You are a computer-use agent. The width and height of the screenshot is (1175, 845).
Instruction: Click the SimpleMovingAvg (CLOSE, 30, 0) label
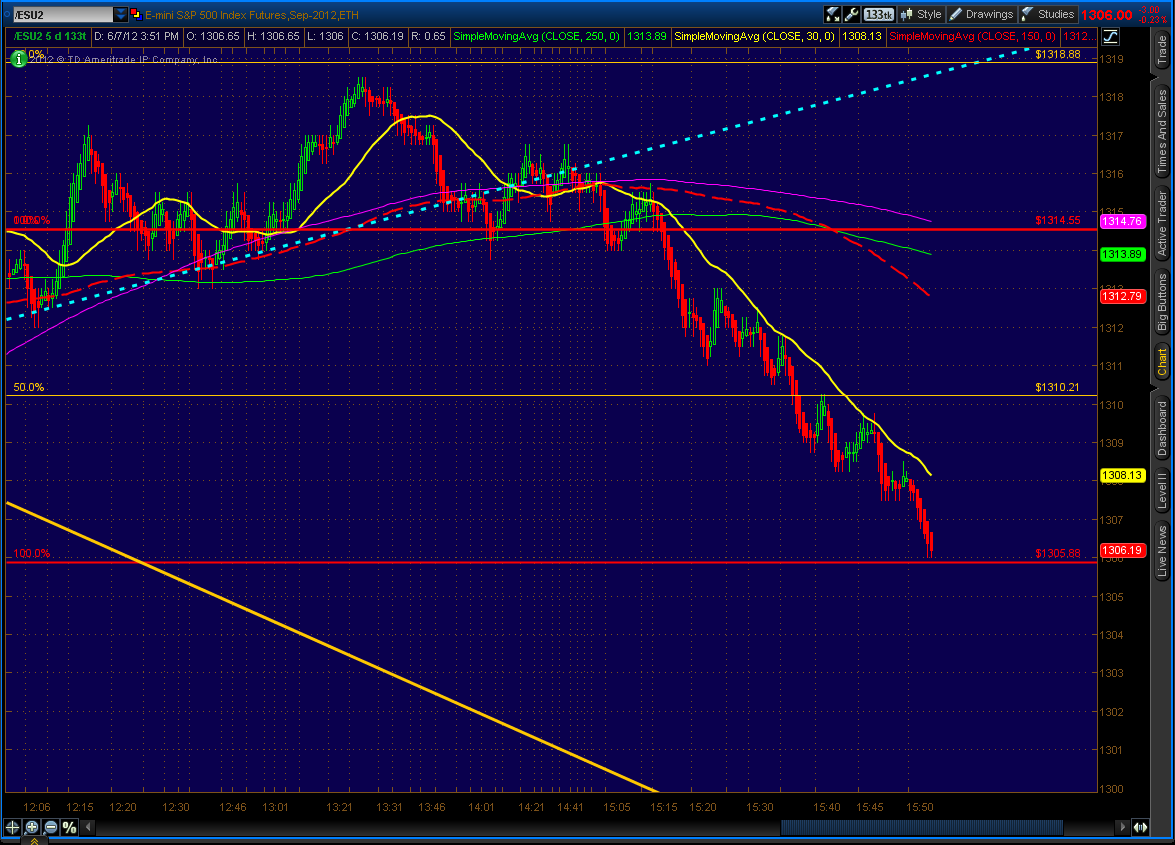tap(754, 36)
